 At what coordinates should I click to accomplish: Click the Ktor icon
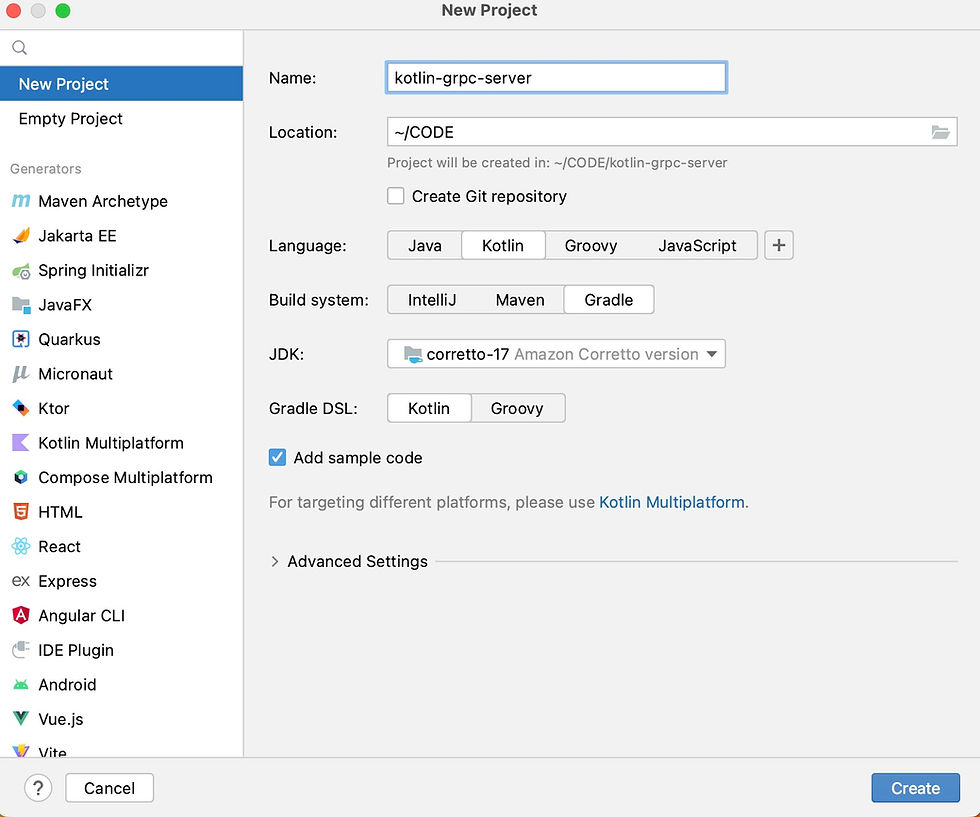coord(21,408)
